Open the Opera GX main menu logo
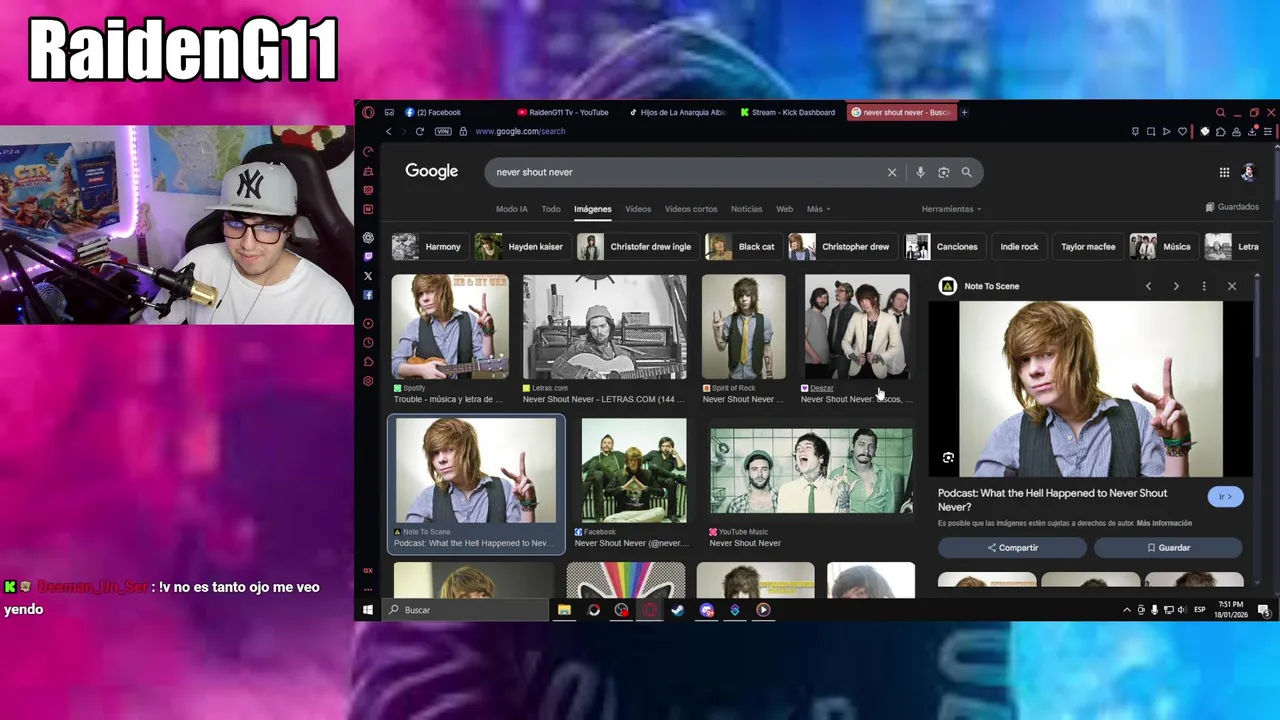This screenshot has width=1280, height=720. click(x=368, y=112)
